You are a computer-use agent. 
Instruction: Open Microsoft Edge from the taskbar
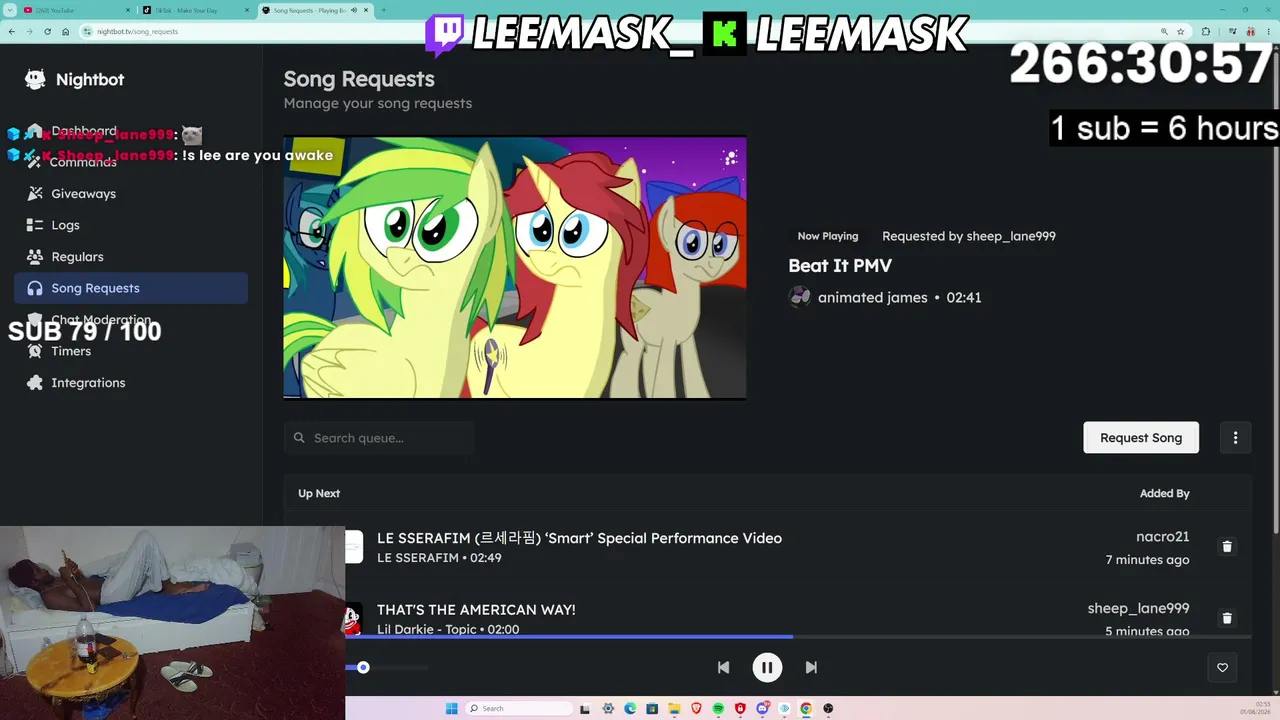tap(630, 708)
